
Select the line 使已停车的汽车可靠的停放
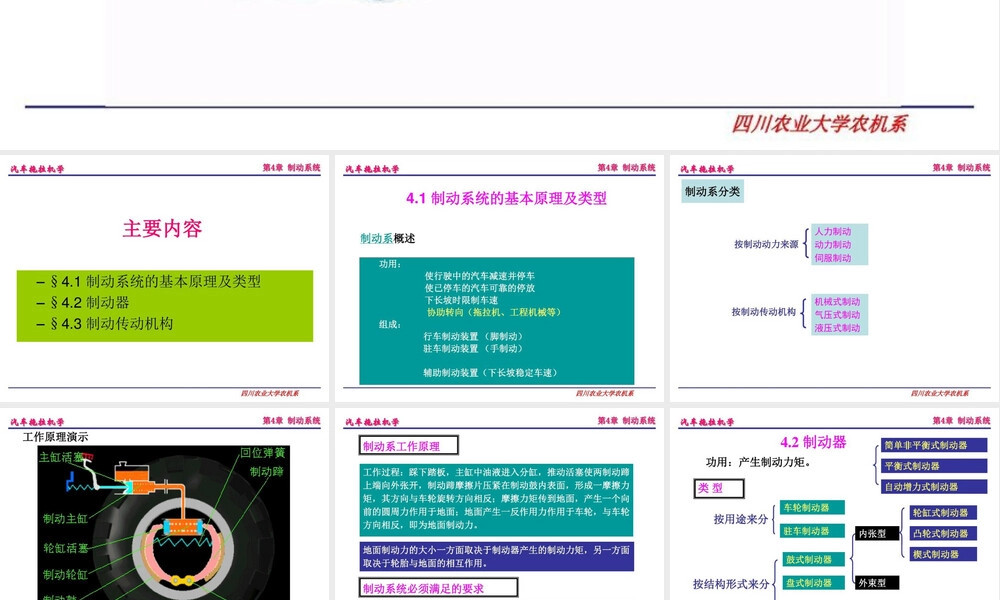(480, 288)
